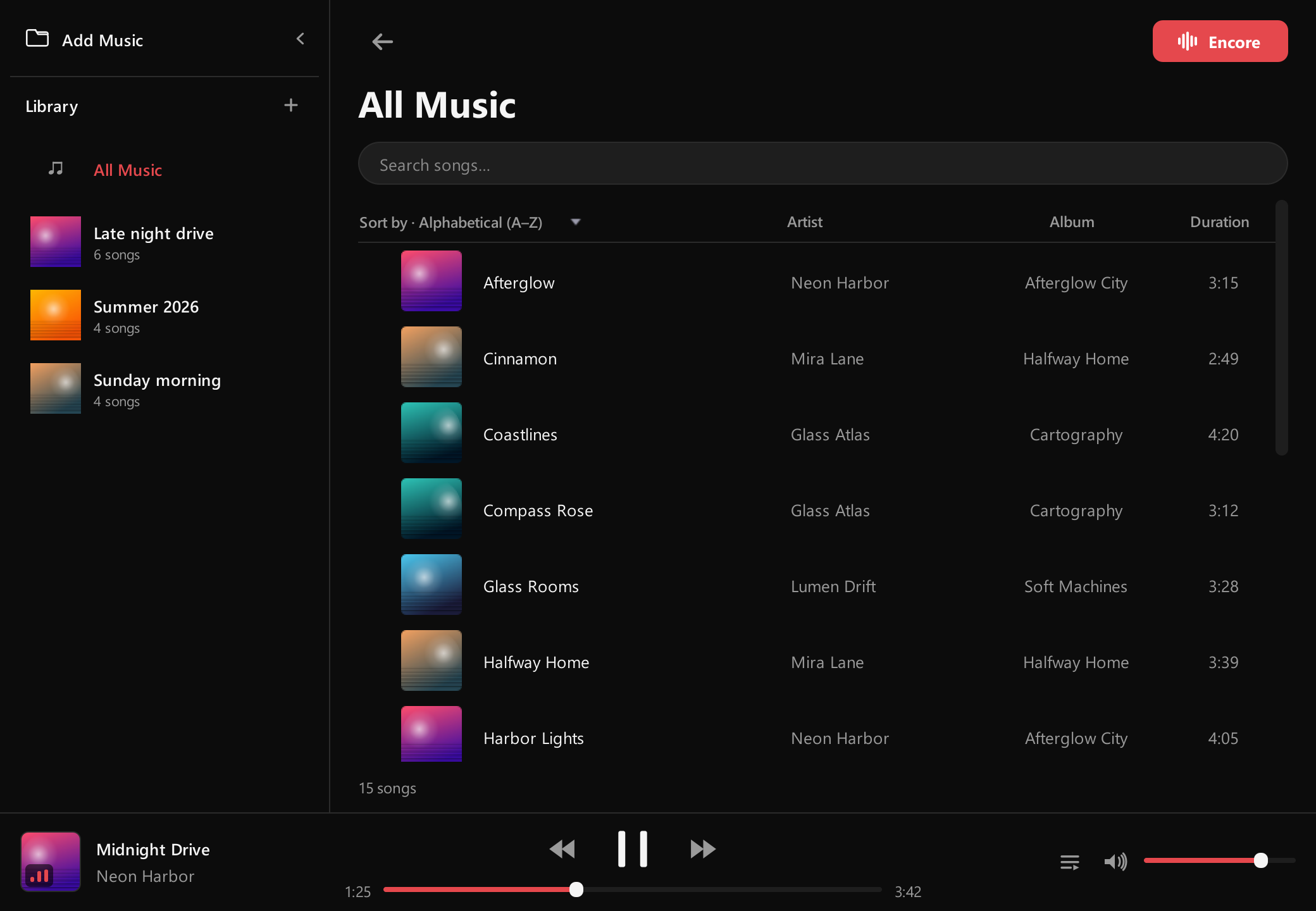This screenshot has width=1316, height=911.
Task: Skip to the next track
Action: 703,849
